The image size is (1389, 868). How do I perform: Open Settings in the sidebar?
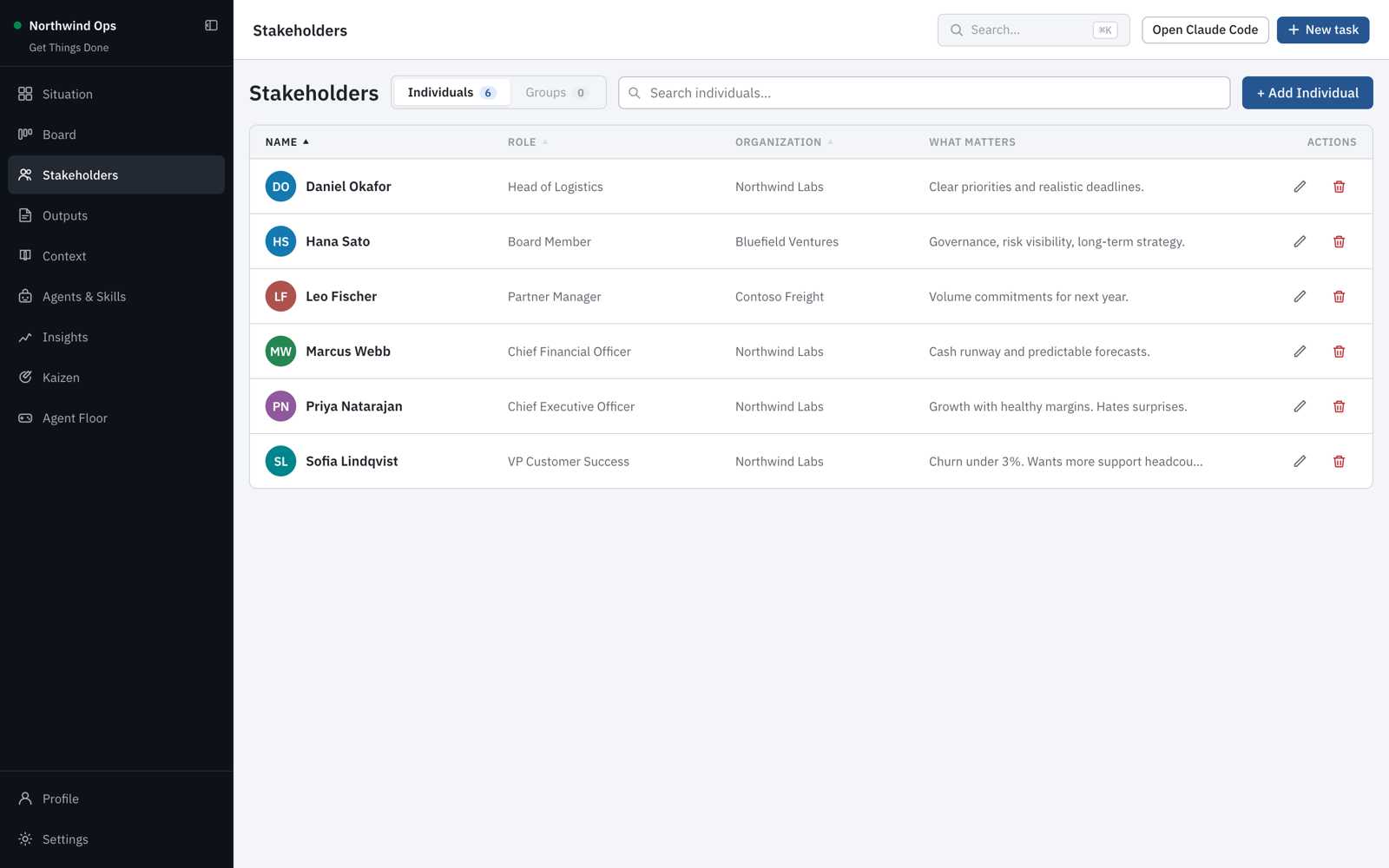tap(116, 839)
